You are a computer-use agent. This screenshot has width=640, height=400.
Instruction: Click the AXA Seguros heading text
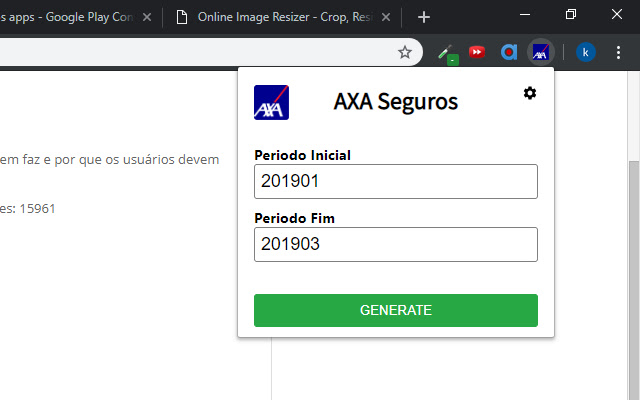pos(396,102)
